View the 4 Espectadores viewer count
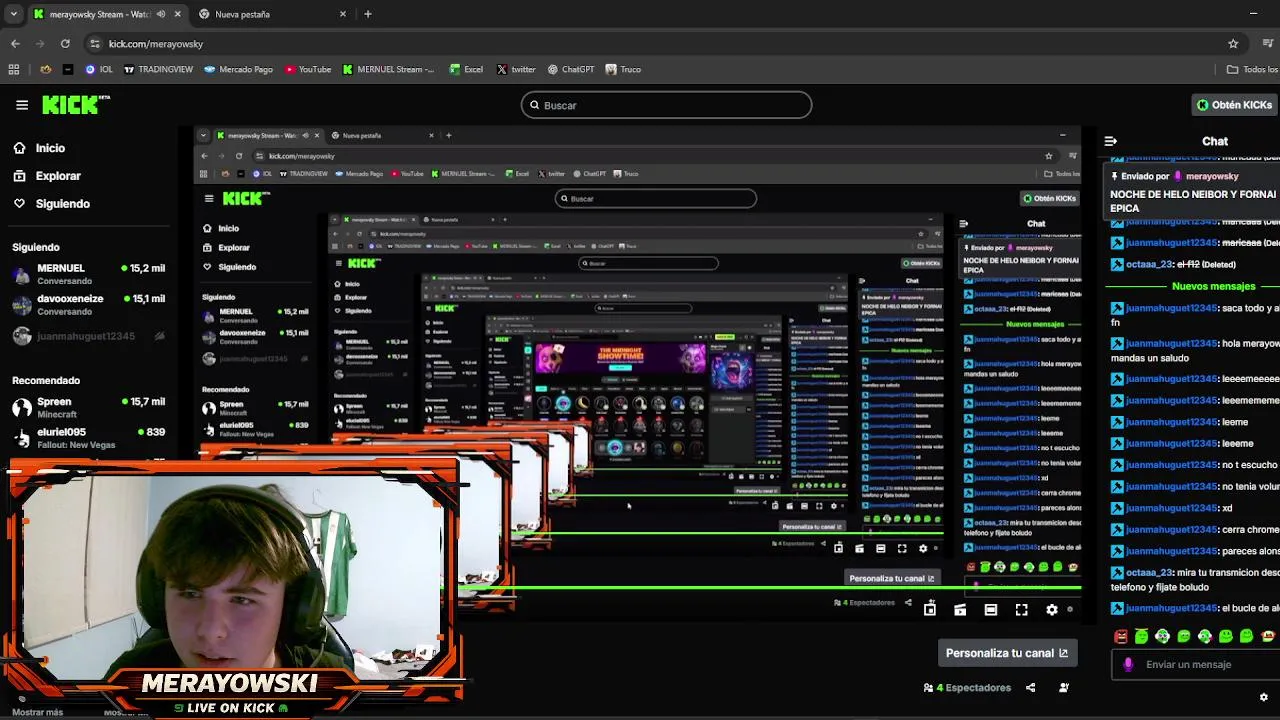Screen dimensions: 1280x720 pyautogui.click(x=967, y=688)
